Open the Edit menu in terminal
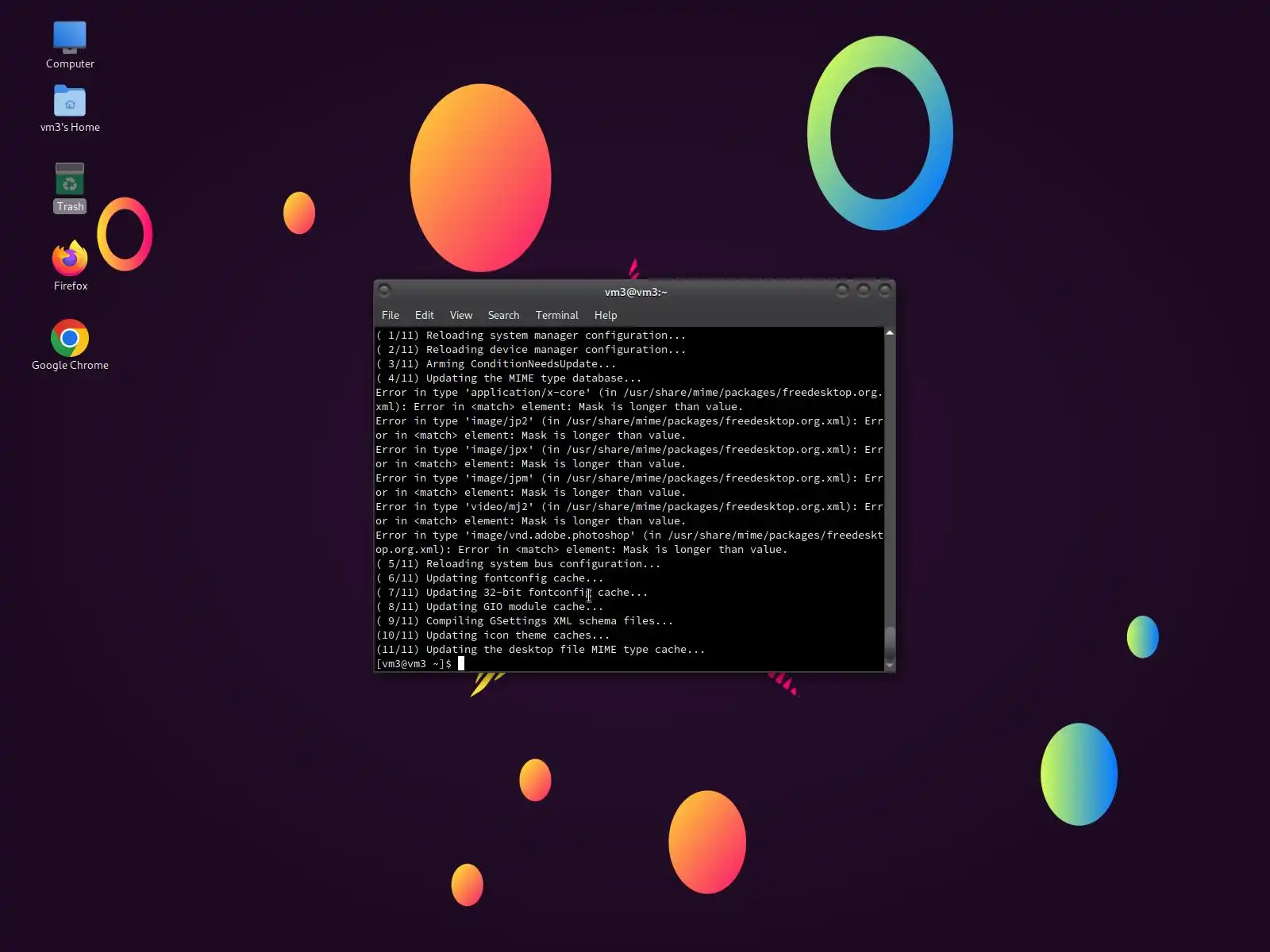This screenshot has height=952, width=1270. pos(425,315)
